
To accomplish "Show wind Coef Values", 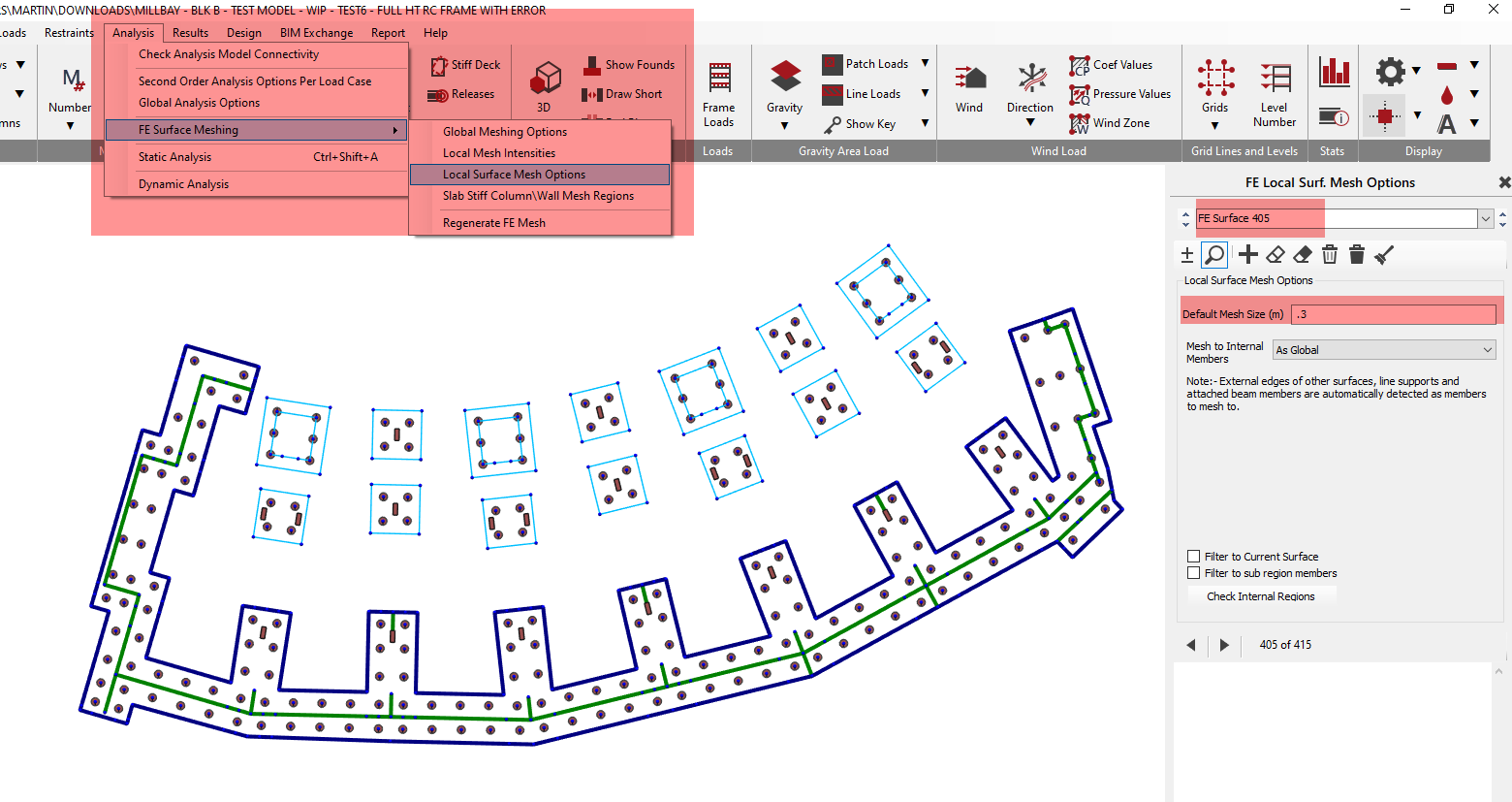I will coord(1080,65).
